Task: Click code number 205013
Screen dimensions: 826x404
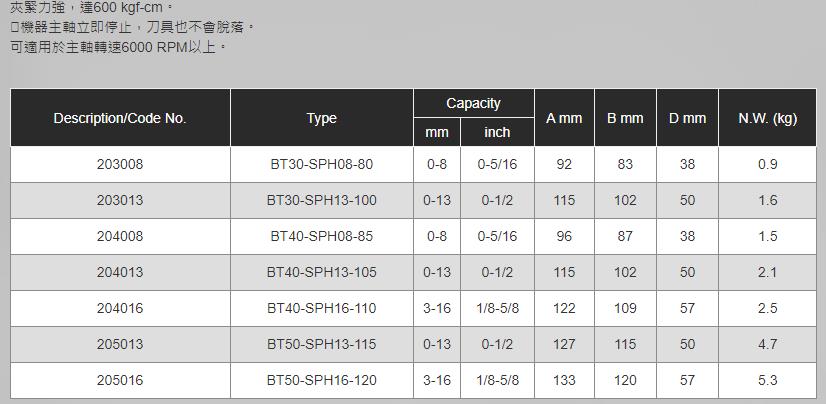Action: coord(120,344)
